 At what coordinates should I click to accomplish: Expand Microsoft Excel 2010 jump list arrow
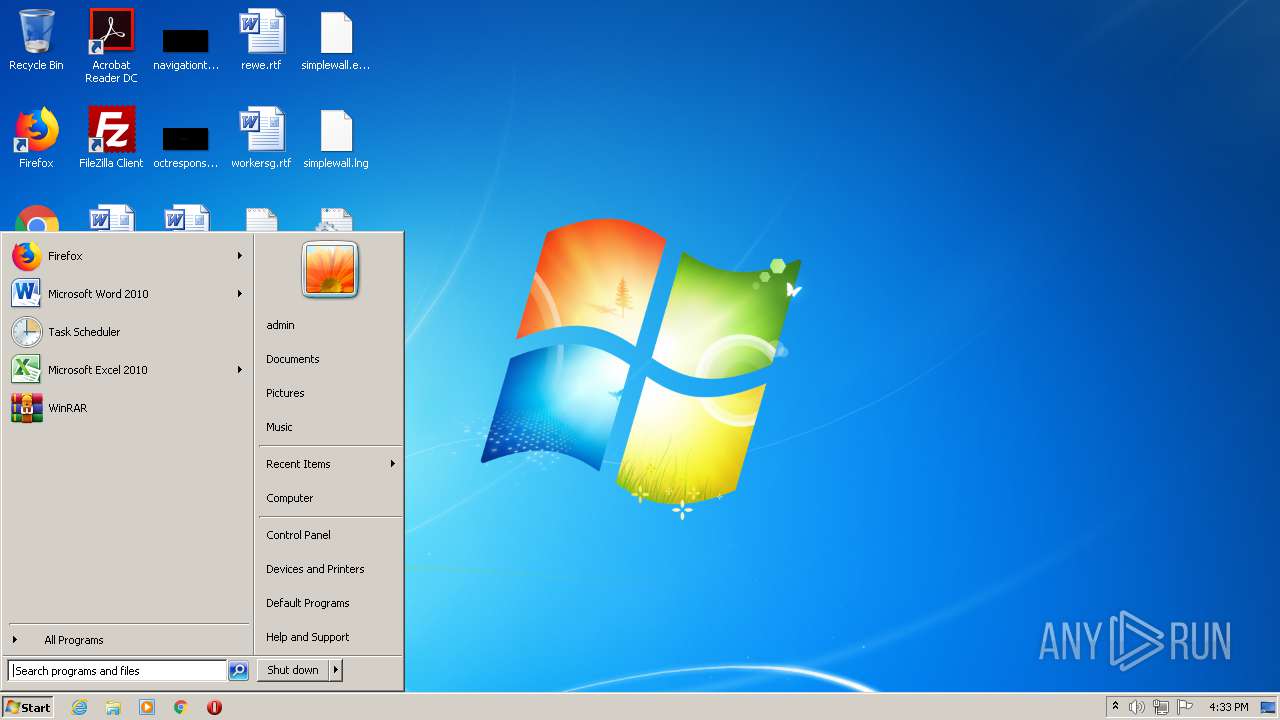click(x=240, y=370)
